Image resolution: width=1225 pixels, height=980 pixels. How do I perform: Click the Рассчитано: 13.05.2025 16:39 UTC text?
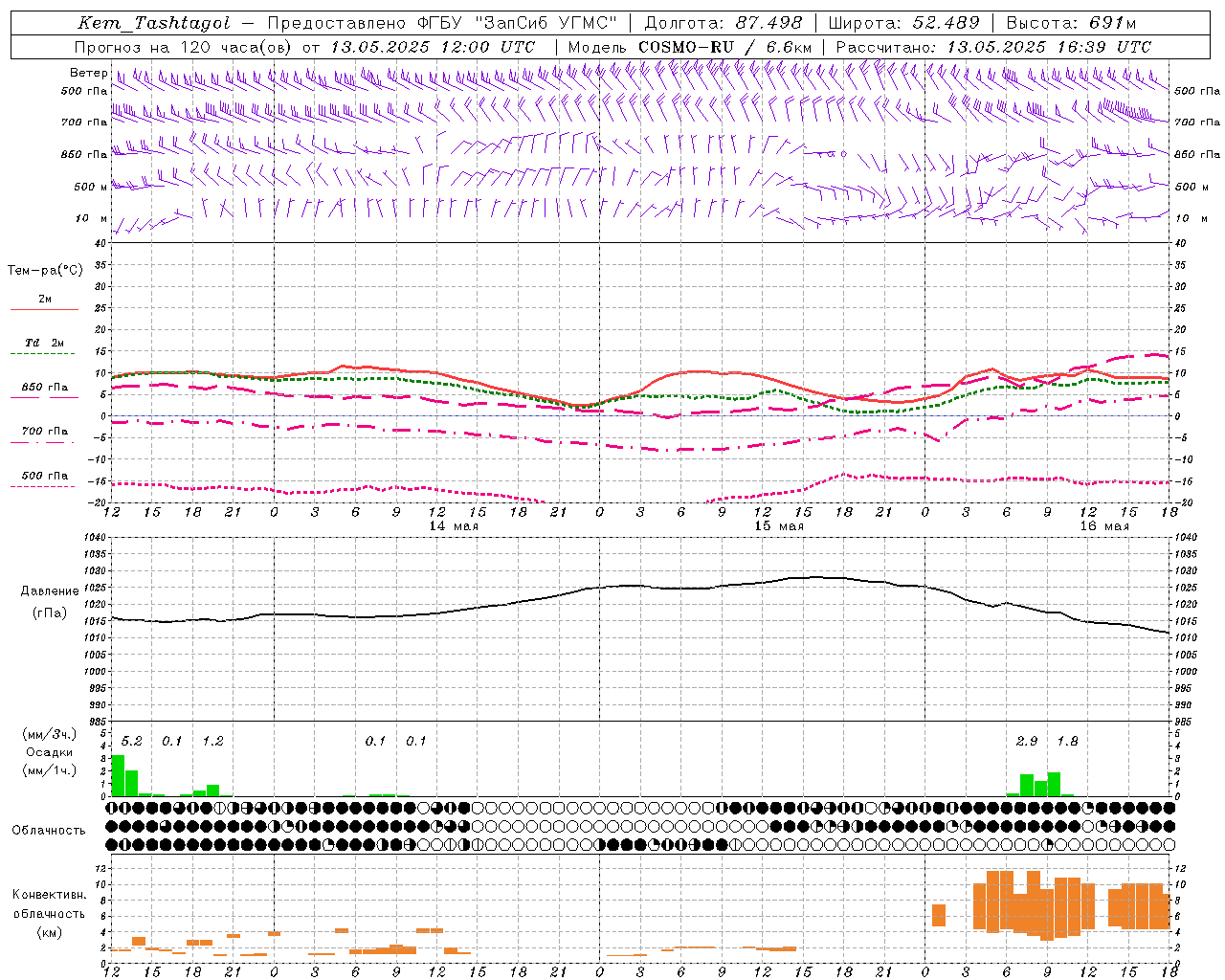993,47
